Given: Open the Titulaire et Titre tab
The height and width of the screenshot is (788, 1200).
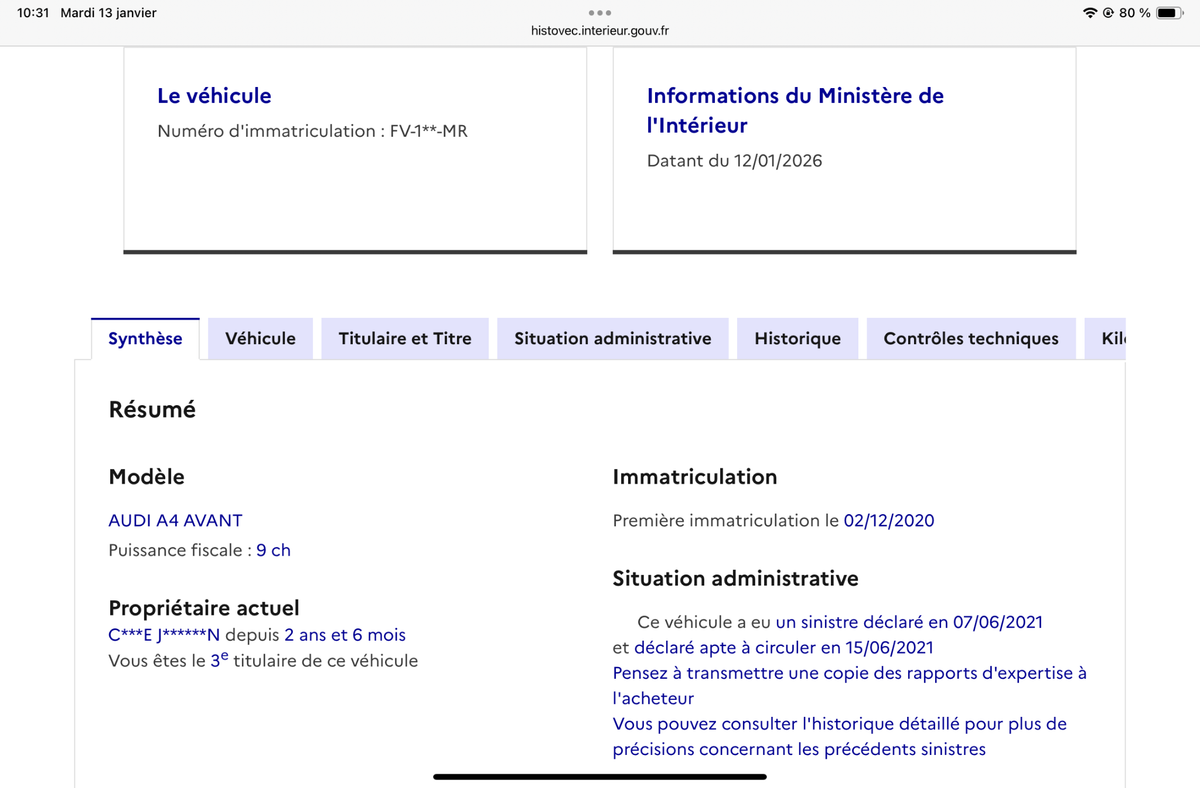Looking at the screenshot, I should click(404, 338).
